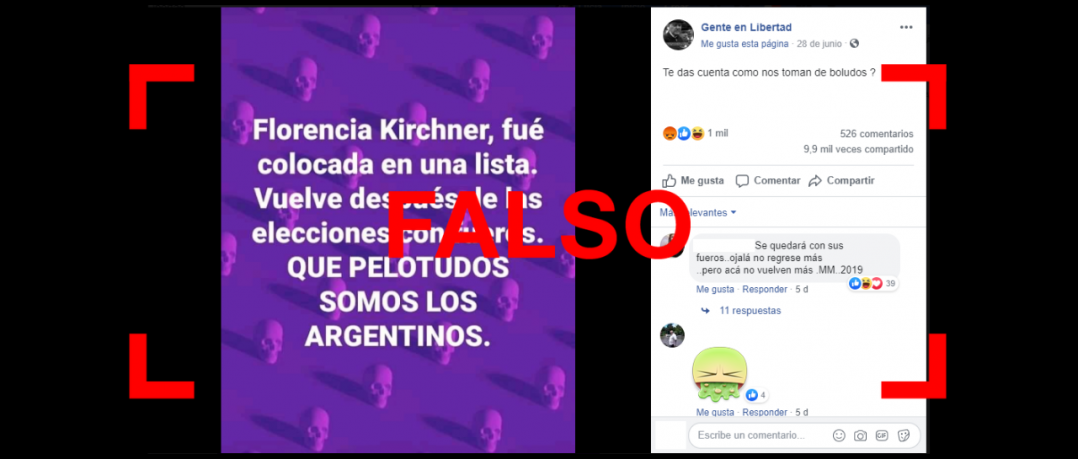Click Me gusta esta página link
This screenshot has height=459, width=1078.
pyautogui.click(x=745, y=43)
